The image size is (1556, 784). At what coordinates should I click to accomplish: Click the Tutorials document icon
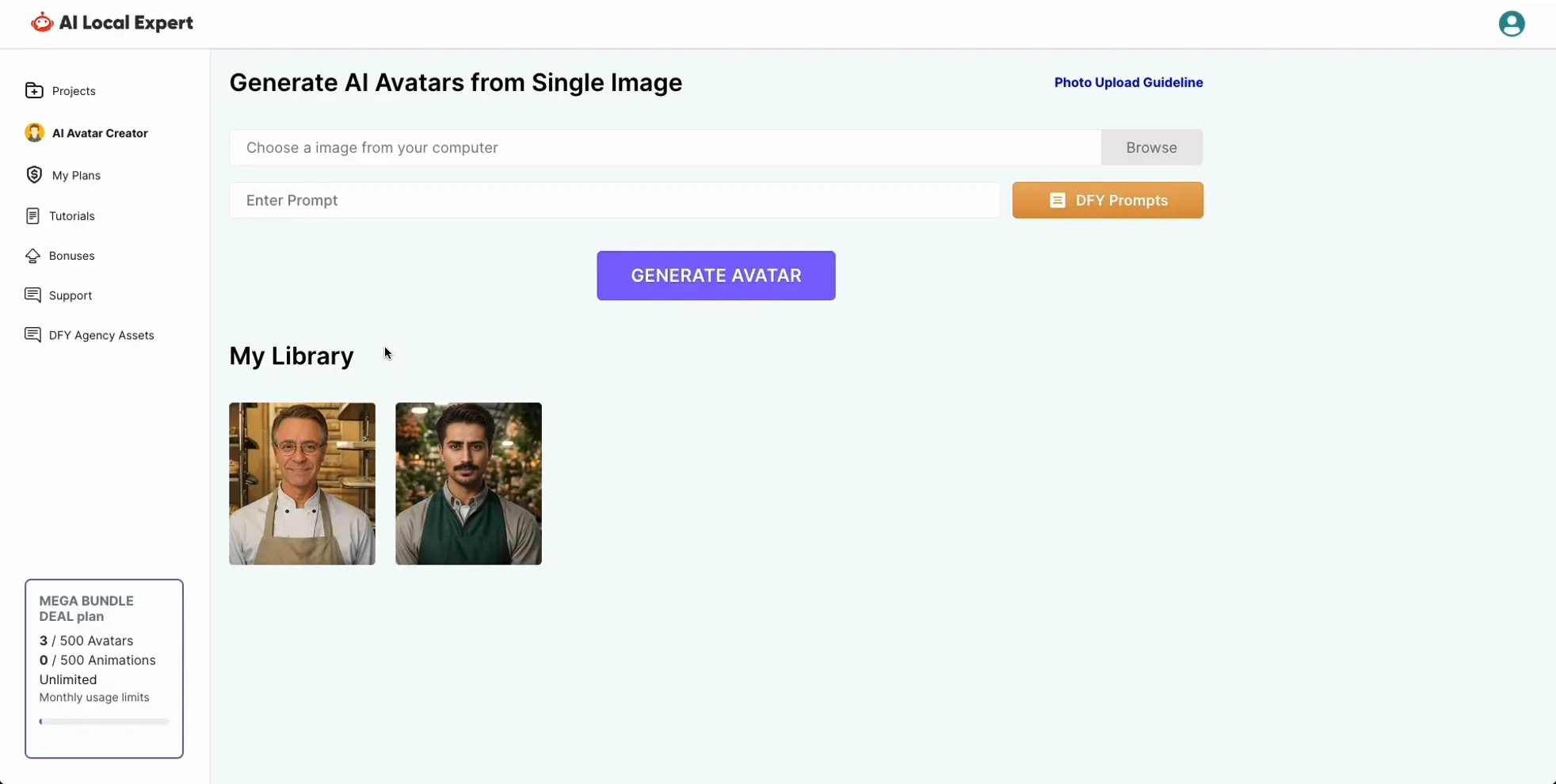[x=32, y=215]
